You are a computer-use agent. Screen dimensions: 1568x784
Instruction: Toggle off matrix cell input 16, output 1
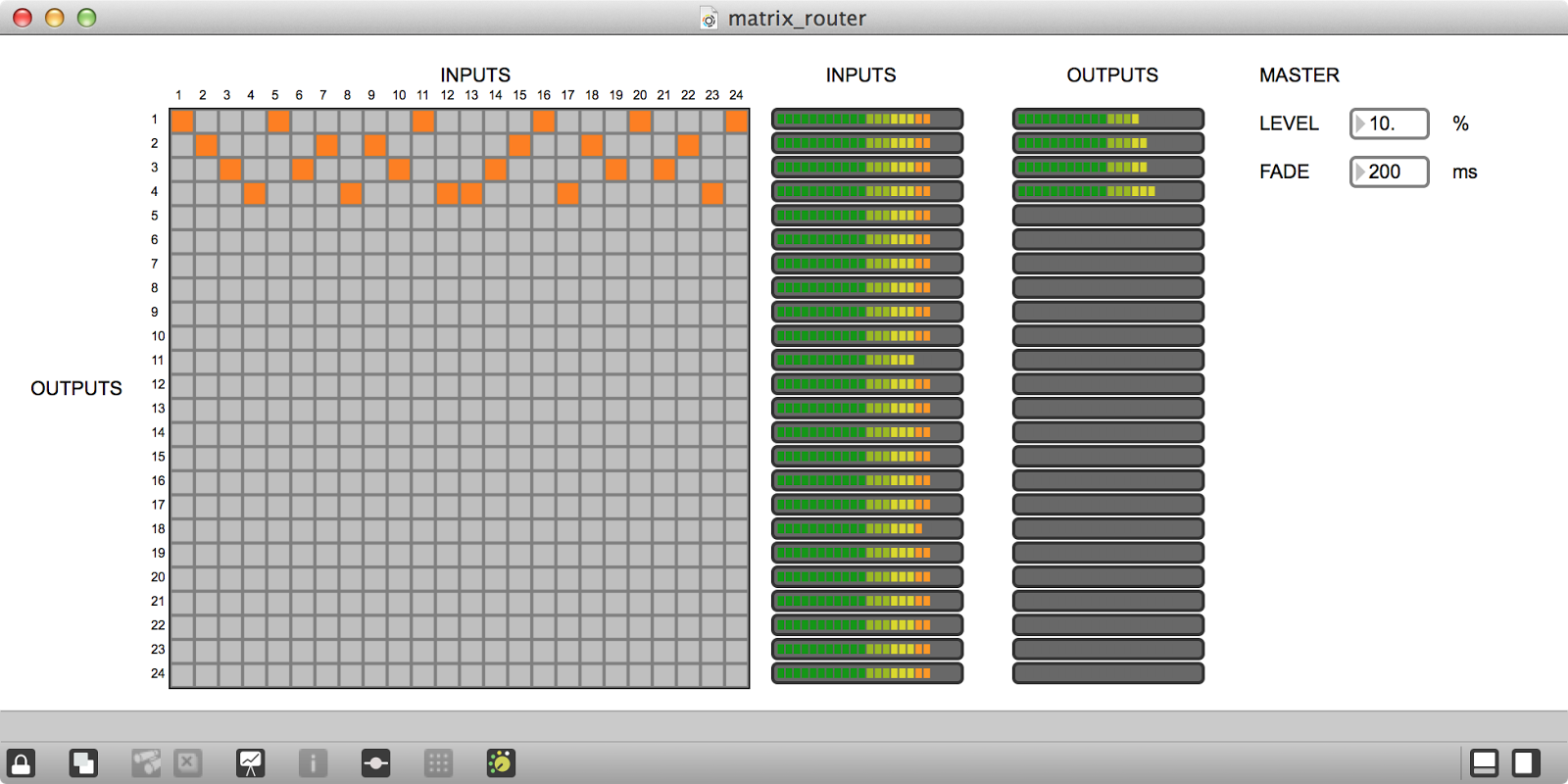pyautogui.click(x=544, y=121)
